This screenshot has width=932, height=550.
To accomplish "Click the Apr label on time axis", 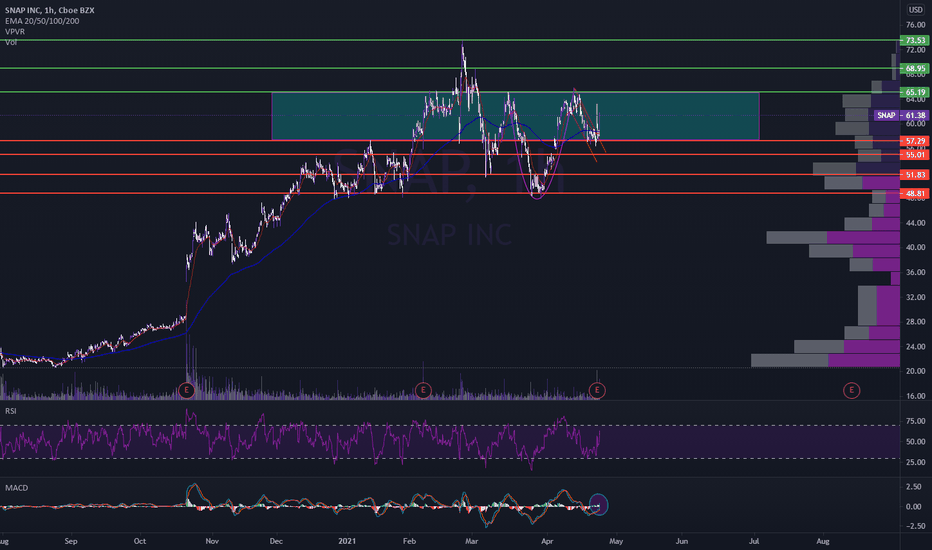I will tap(547, 541).
